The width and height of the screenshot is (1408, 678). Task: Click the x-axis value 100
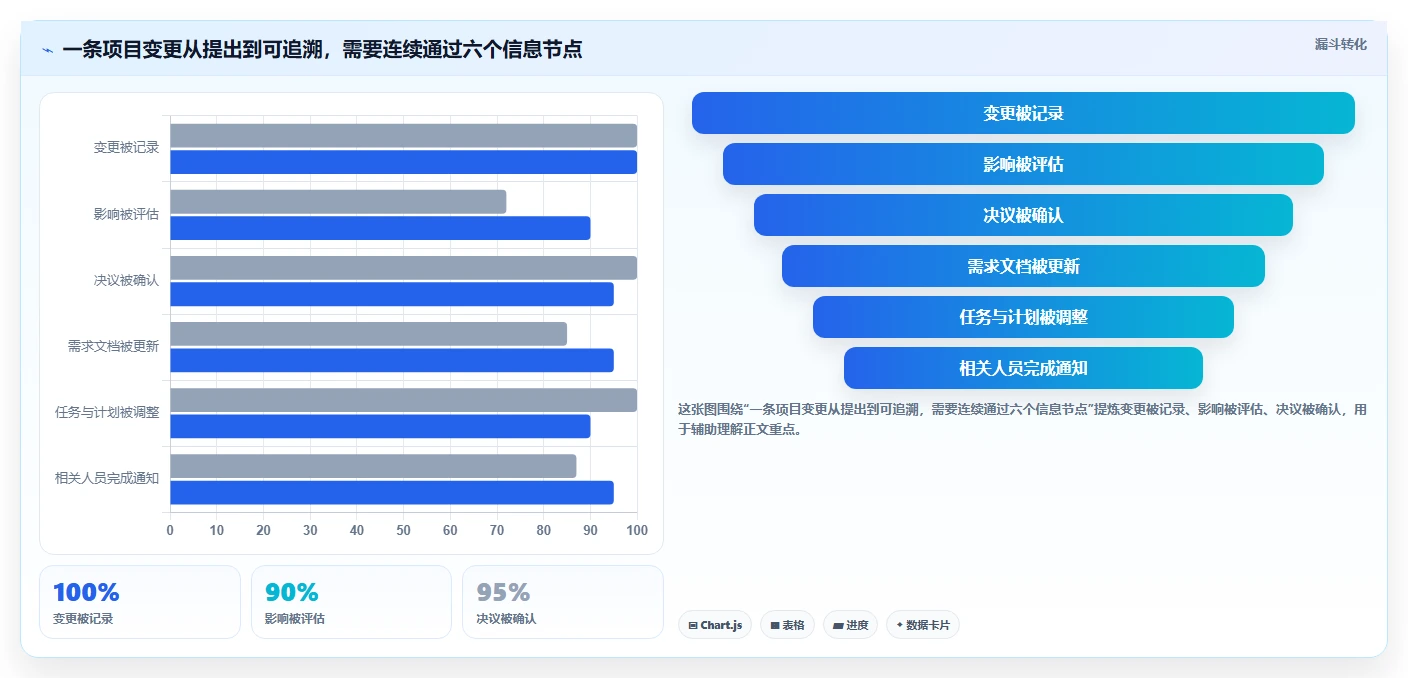tap(636, 530)
